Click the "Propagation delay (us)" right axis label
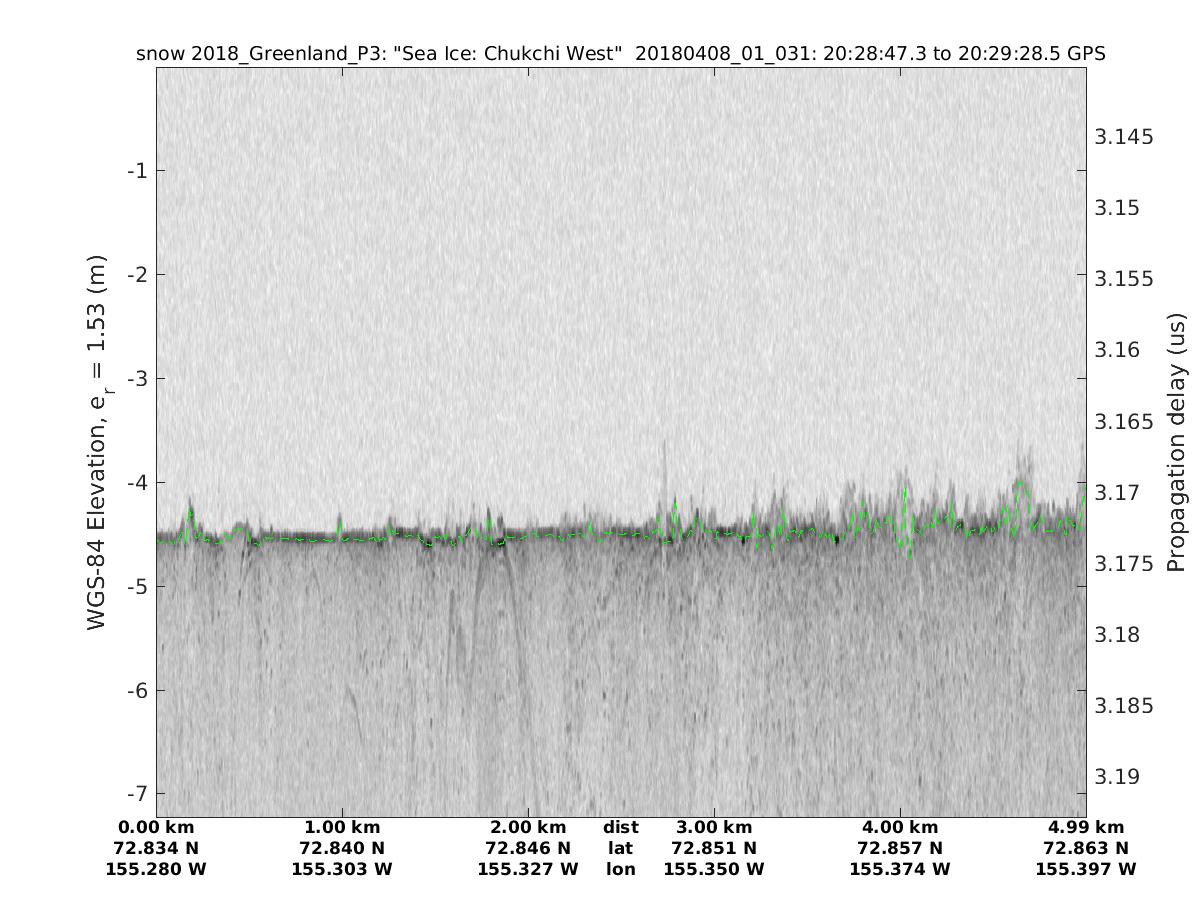The image size is (1200, 900). pyautogui.click(x=1175, y=442)
